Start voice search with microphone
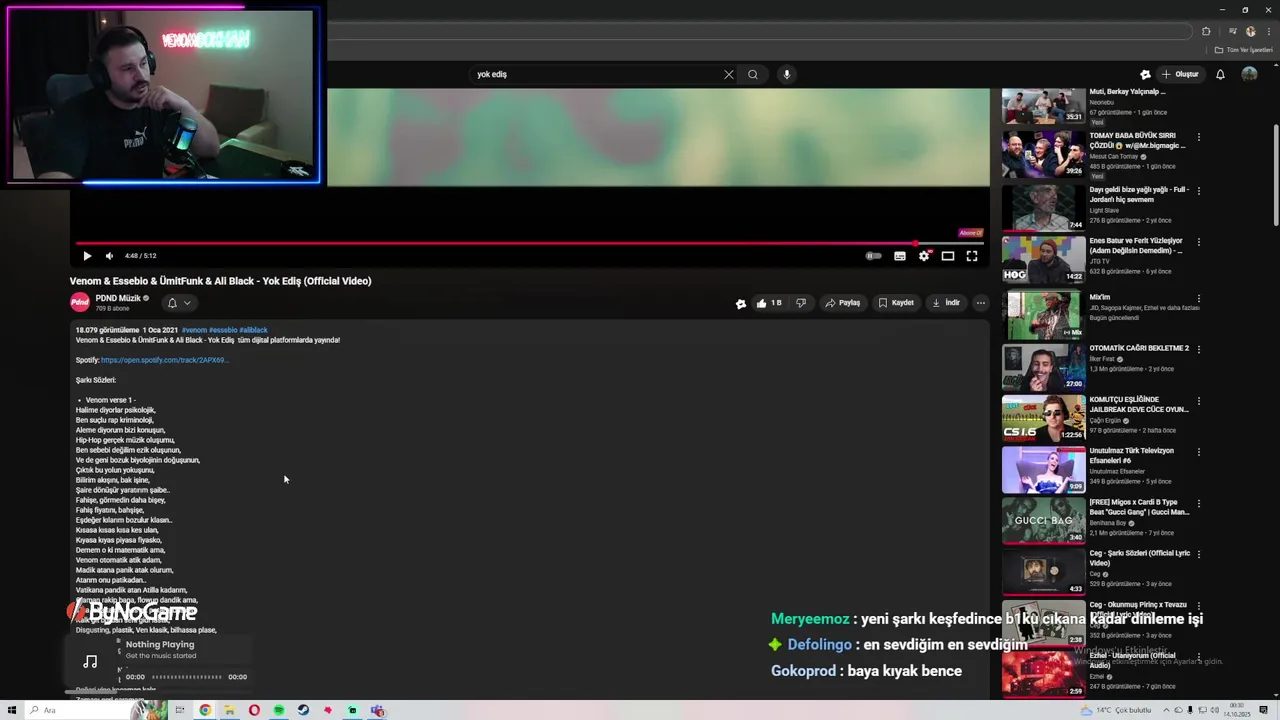 click(x=787, y=74)
